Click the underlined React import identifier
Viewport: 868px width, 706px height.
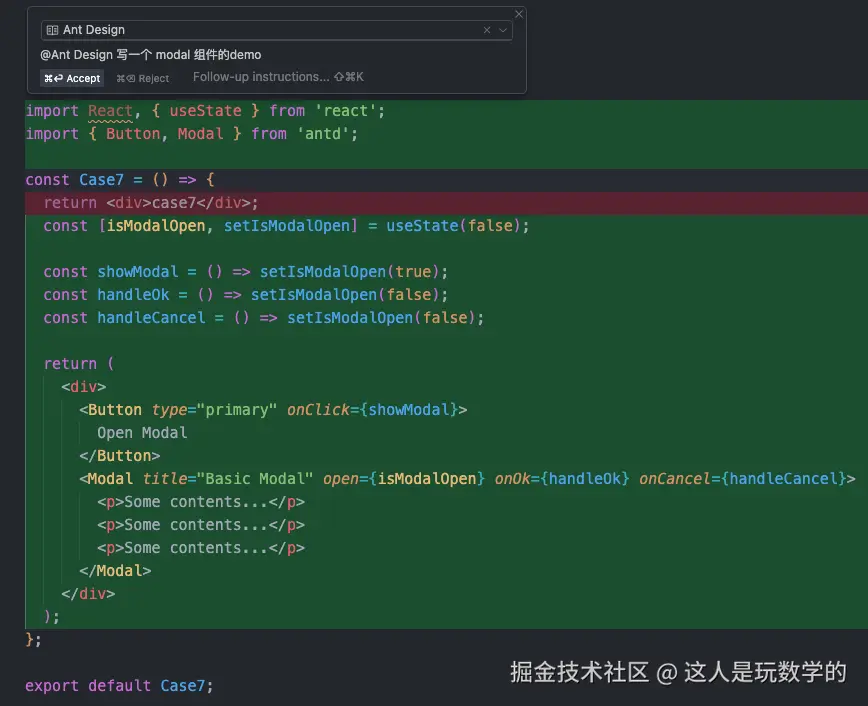[x=110, y=111]
